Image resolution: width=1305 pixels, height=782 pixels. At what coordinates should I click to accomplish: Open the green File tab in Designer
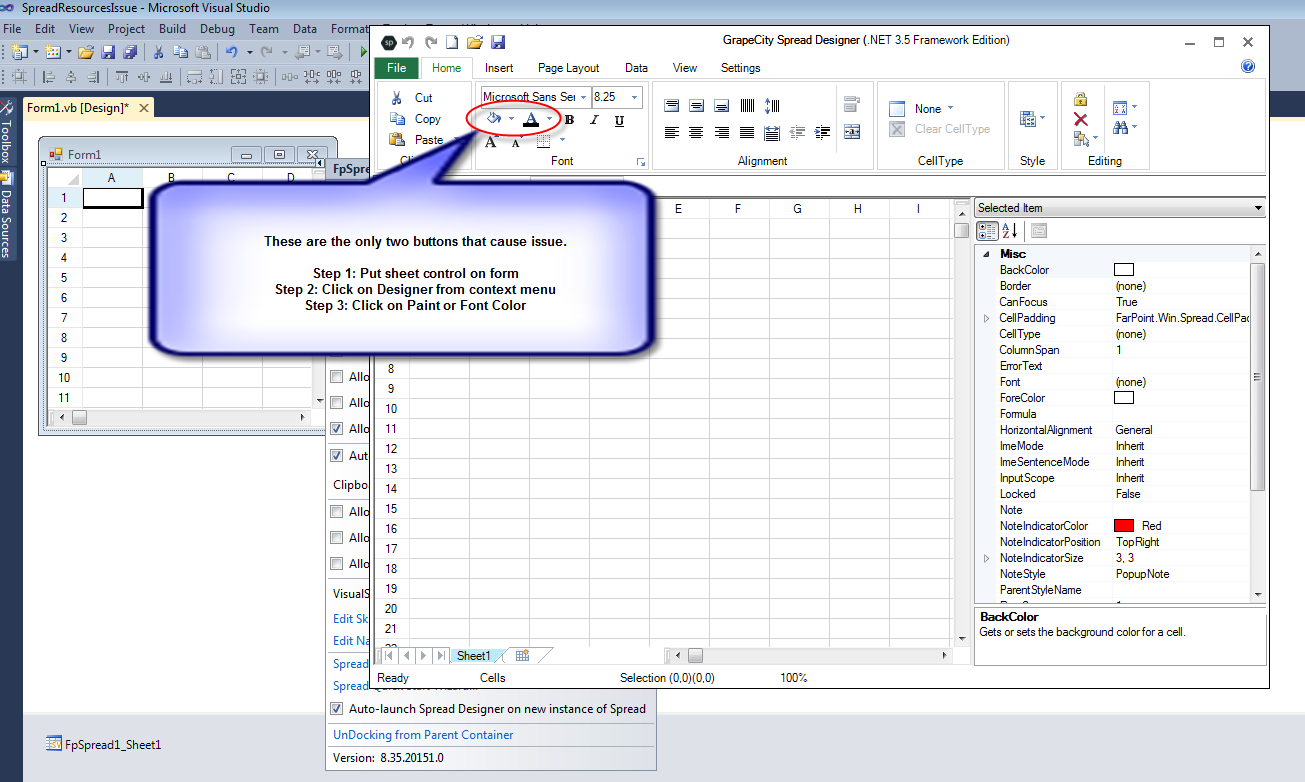tap(396, 68)
